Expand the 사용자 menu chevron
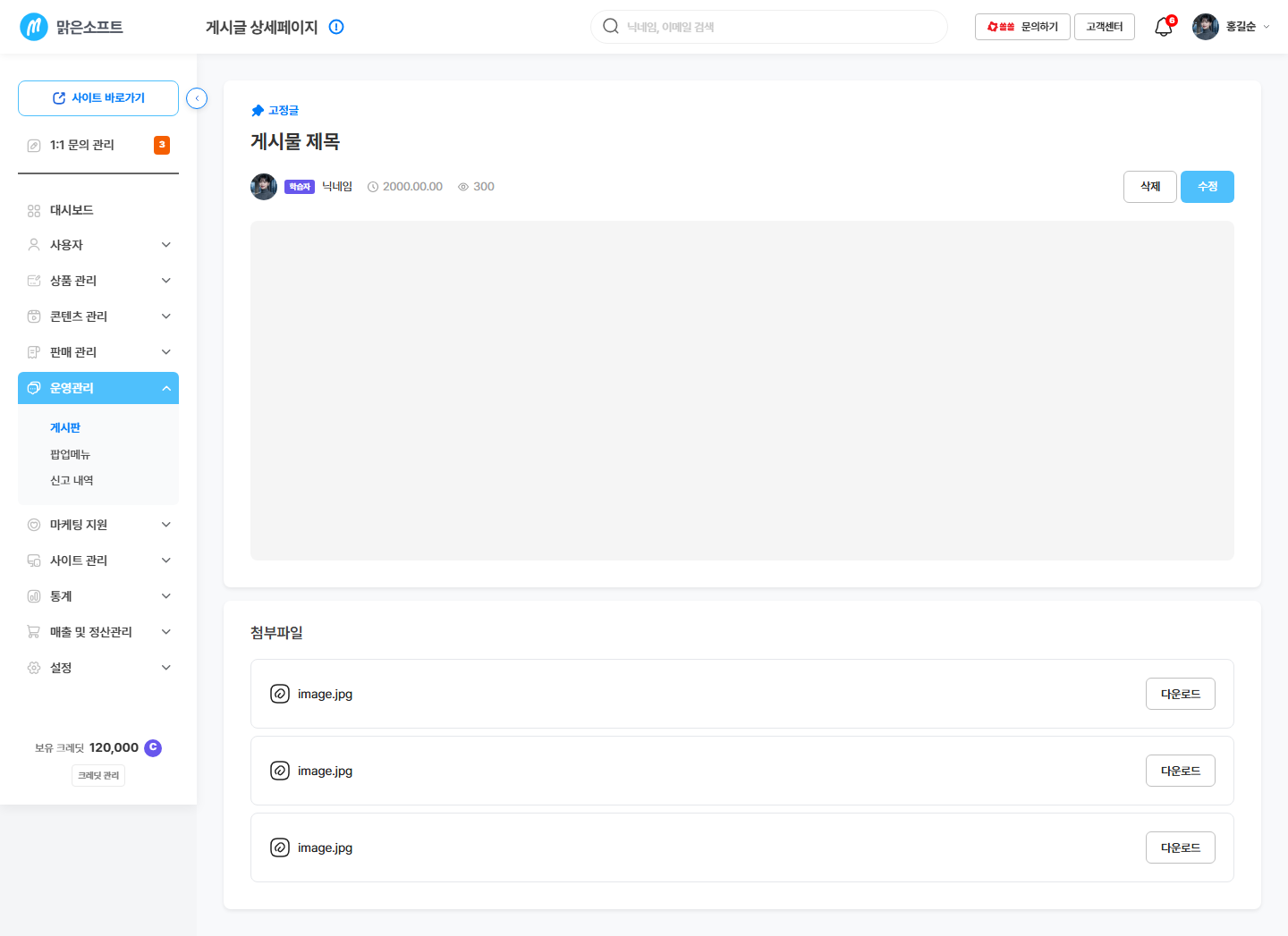The height and width of the screenshot is (936, 1288). coord(166,245)
